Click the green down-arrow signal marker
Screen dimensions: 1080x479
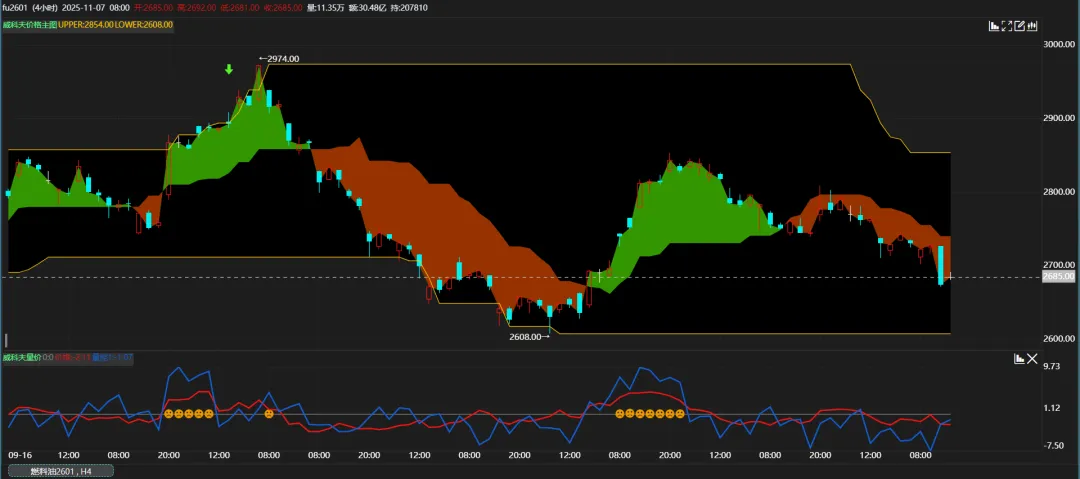229,69
